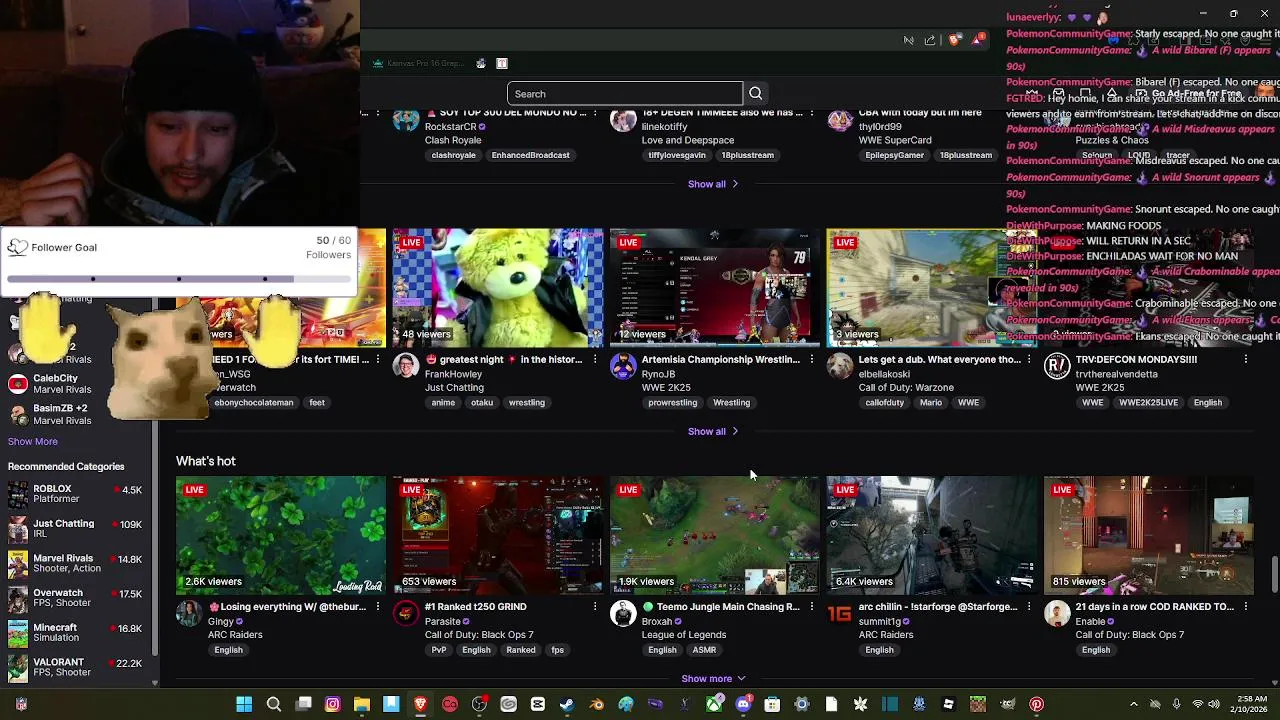Click Broxah channel avatar

(x=623, y=614)
